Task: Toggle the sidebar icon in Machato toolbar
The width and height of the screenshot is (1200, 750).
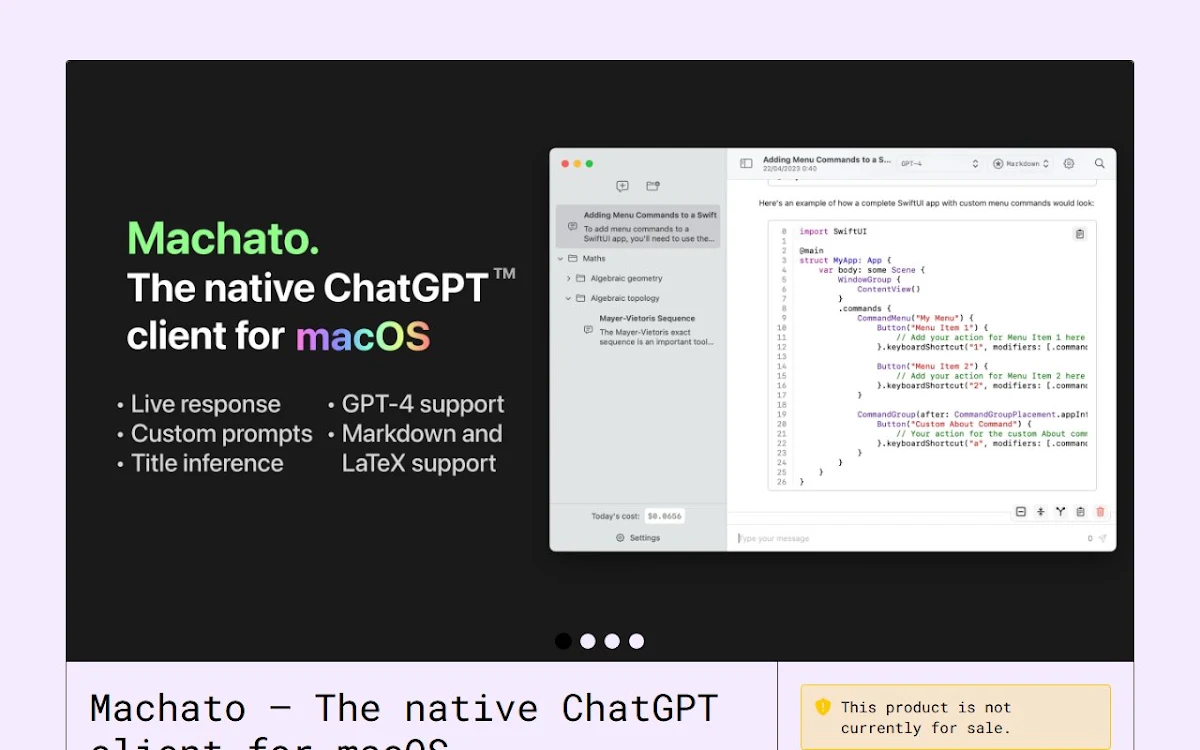Action: click(x=746, y=163)
